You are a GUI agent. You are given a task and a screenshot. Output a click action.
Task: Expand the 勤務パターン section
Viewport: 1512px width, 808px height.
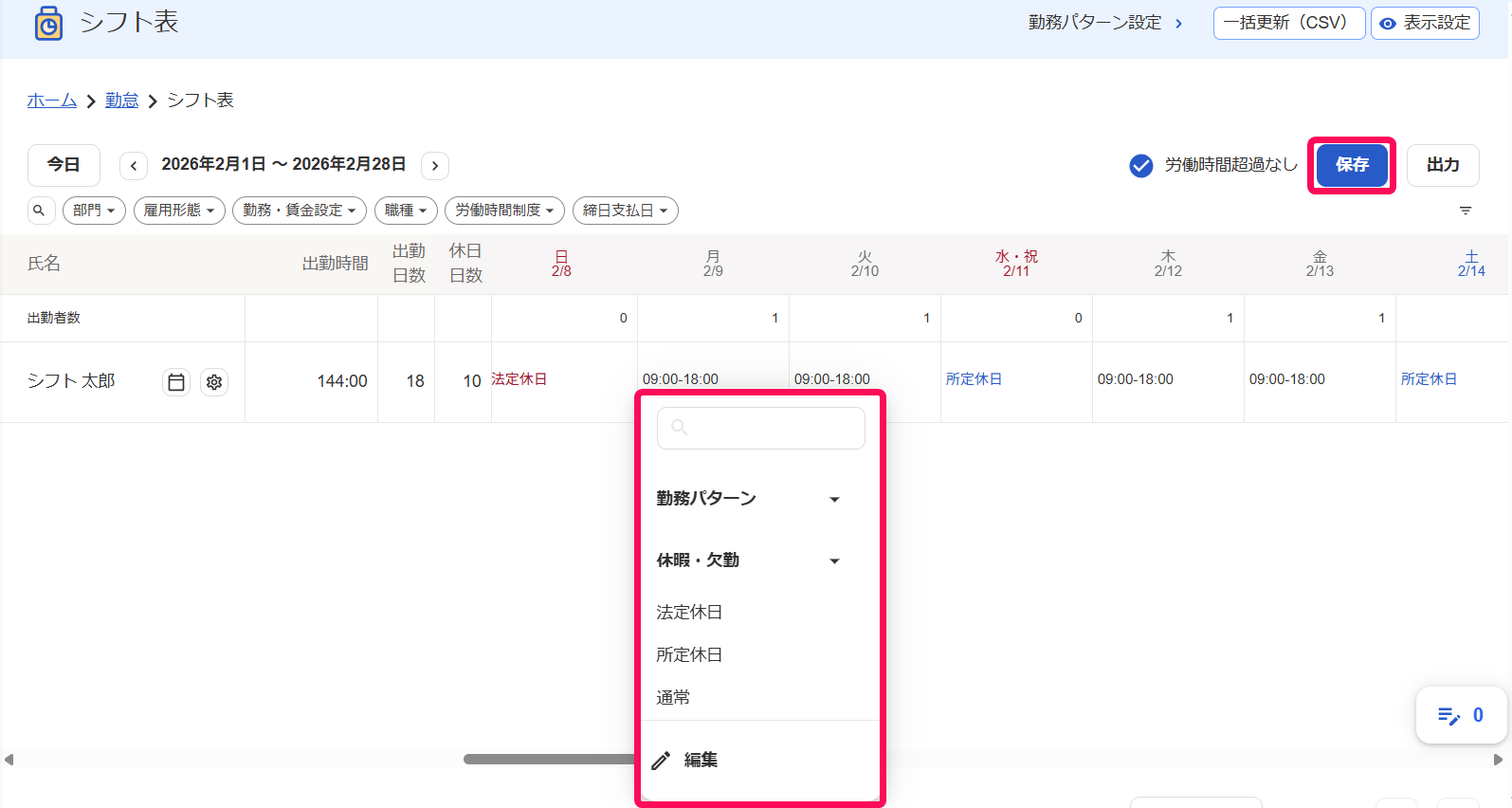point(748,499)
